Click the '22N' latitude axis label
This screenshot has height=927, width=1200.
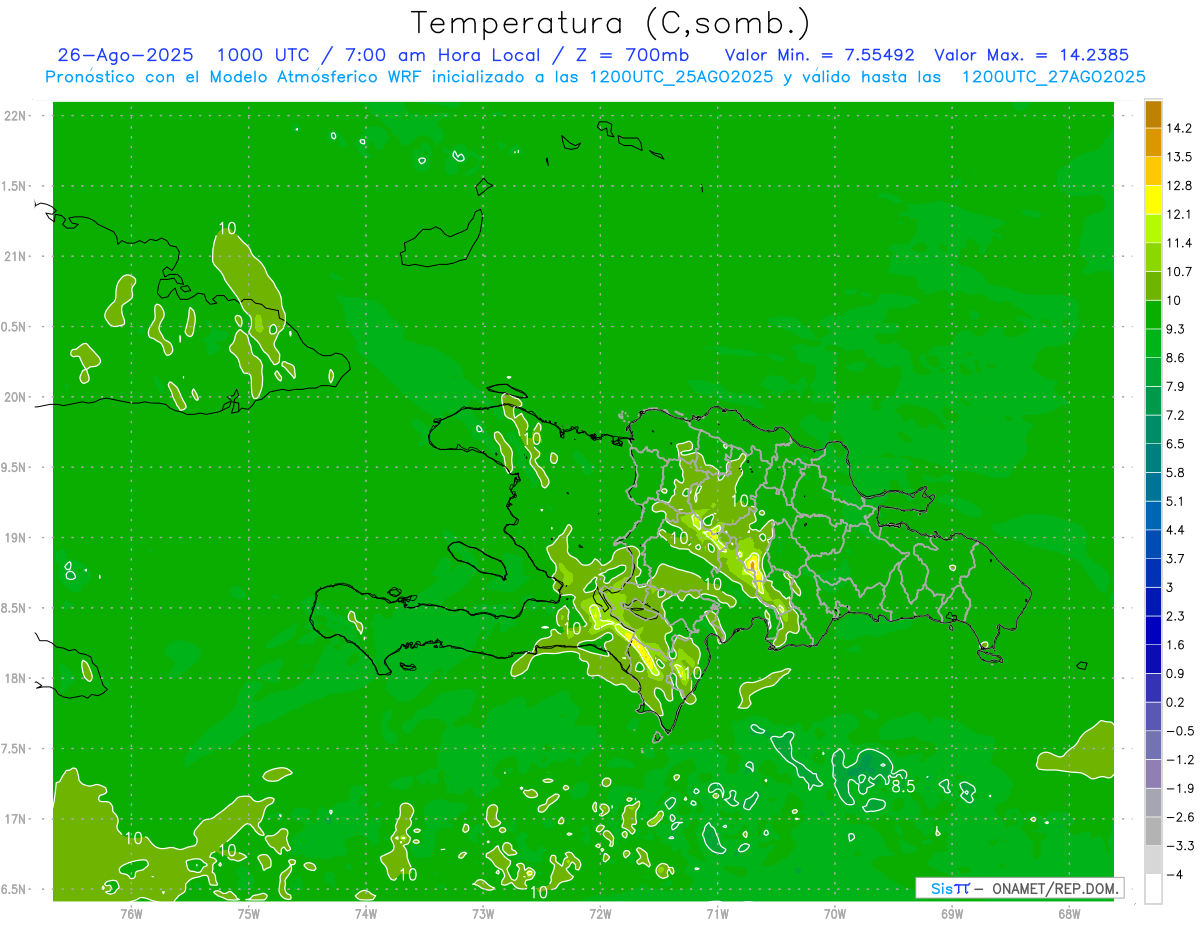[x=17, y=116]
